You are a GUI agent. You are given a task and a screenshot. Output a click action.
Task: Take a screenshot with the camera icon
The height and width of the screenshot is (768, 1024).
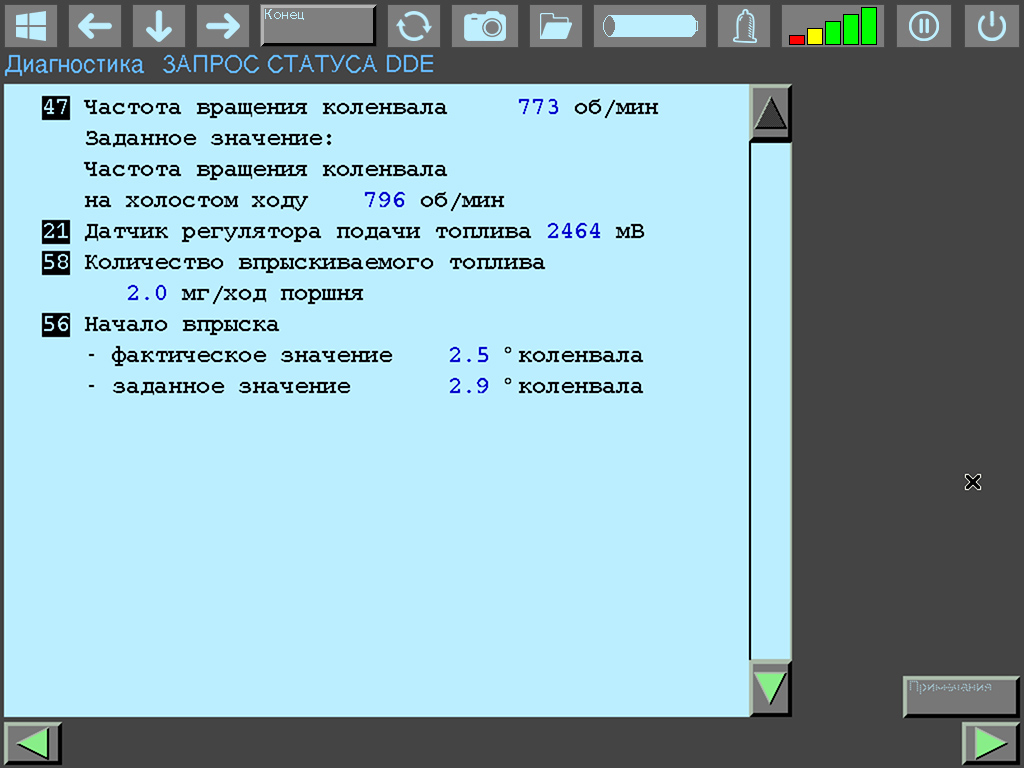pyautogui.click(x=485, y=26)
